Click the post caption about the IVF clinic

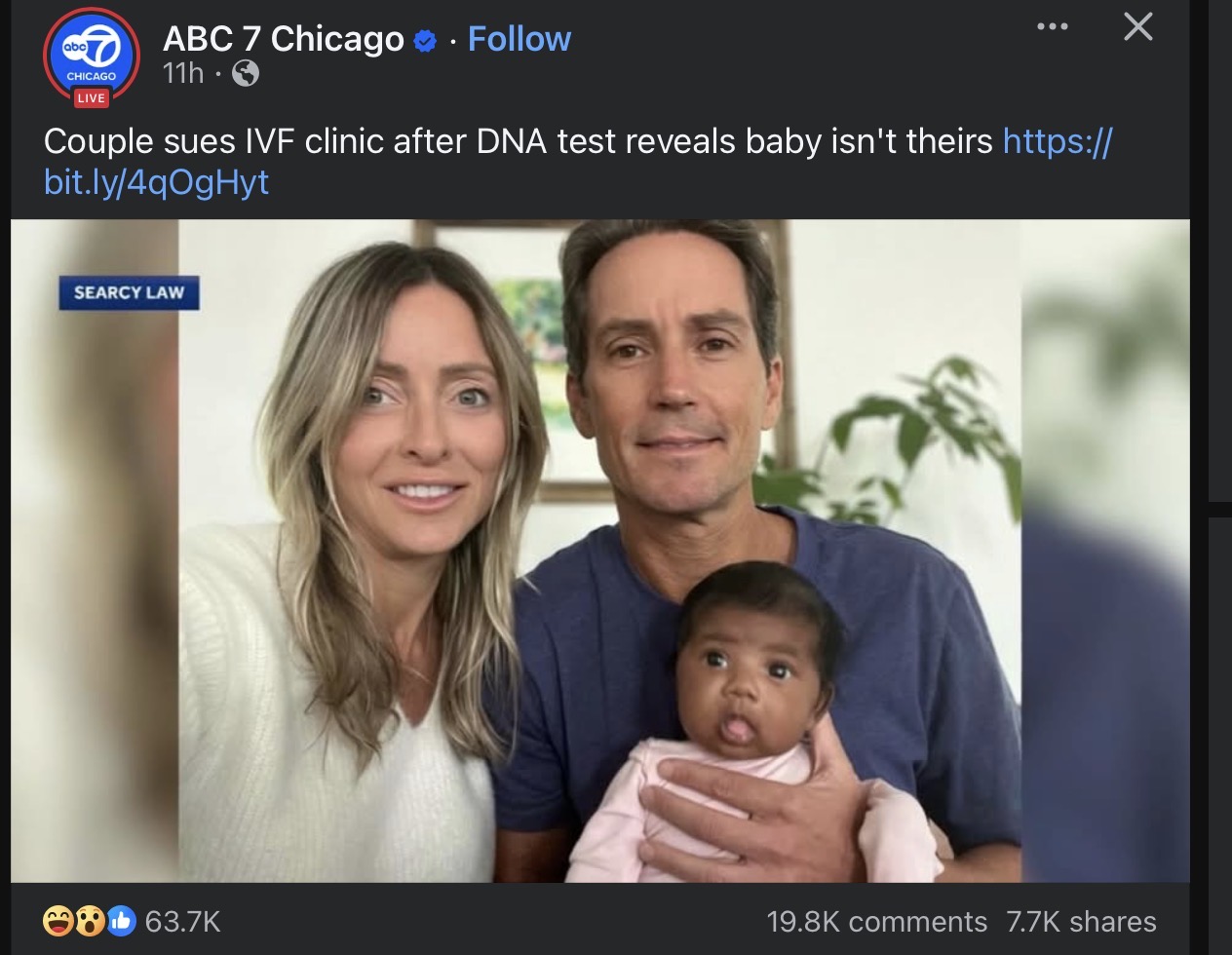517,141
